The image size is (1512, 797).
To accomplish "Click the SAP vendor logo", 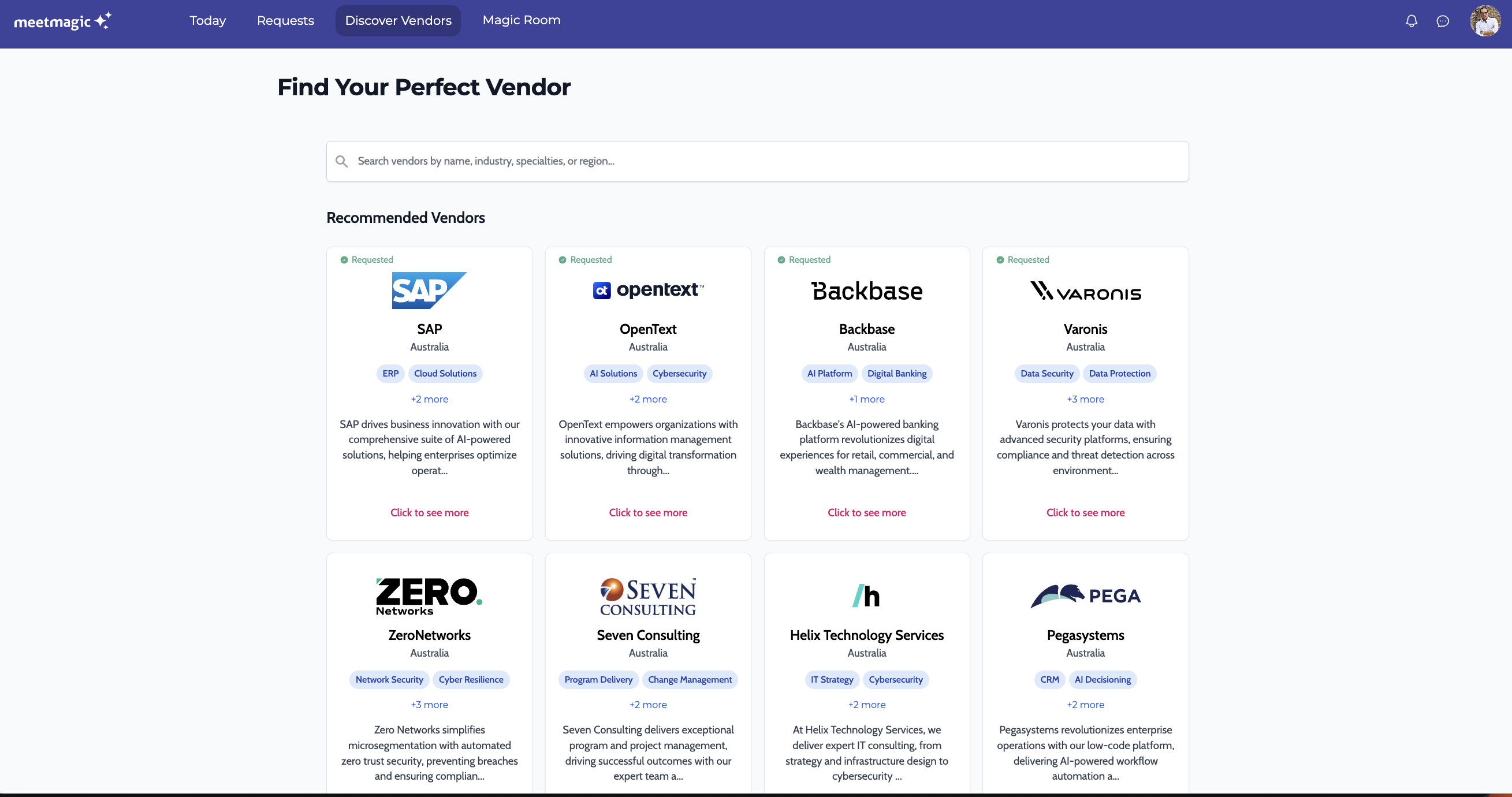I will point(429,290).
